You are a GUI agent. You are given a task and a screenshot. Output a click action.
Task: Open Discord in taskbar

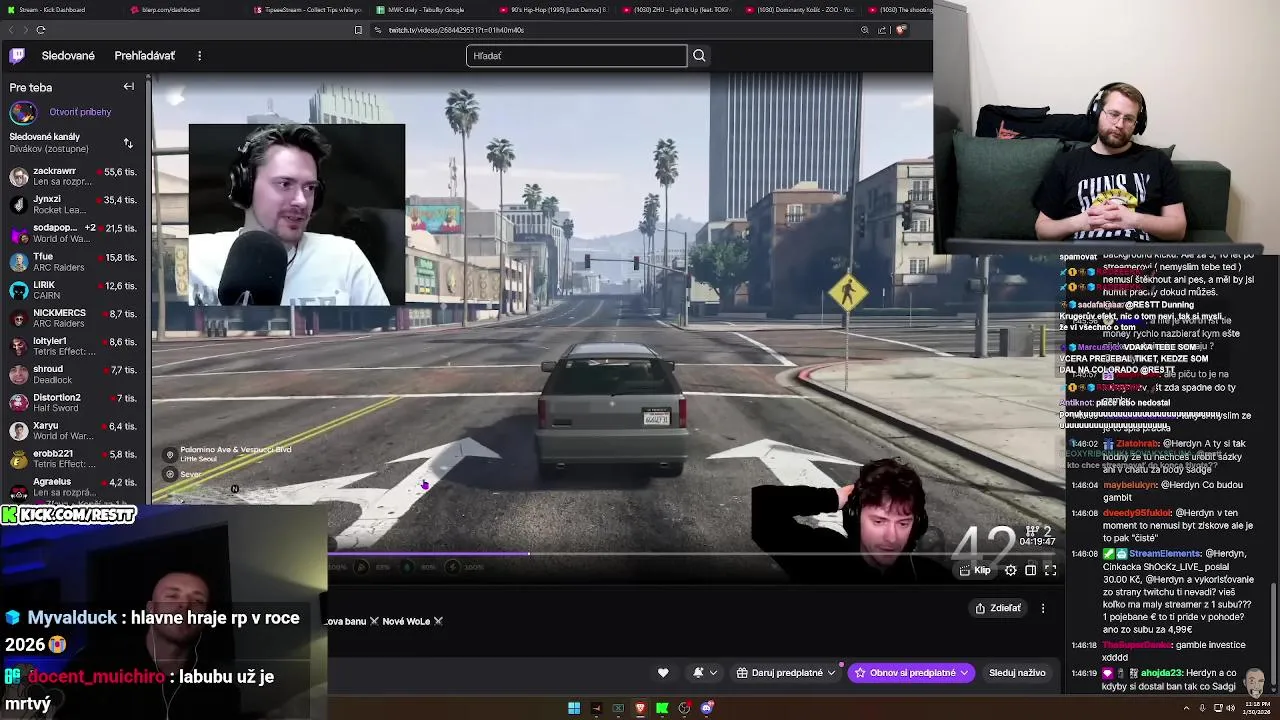(707, 708)
